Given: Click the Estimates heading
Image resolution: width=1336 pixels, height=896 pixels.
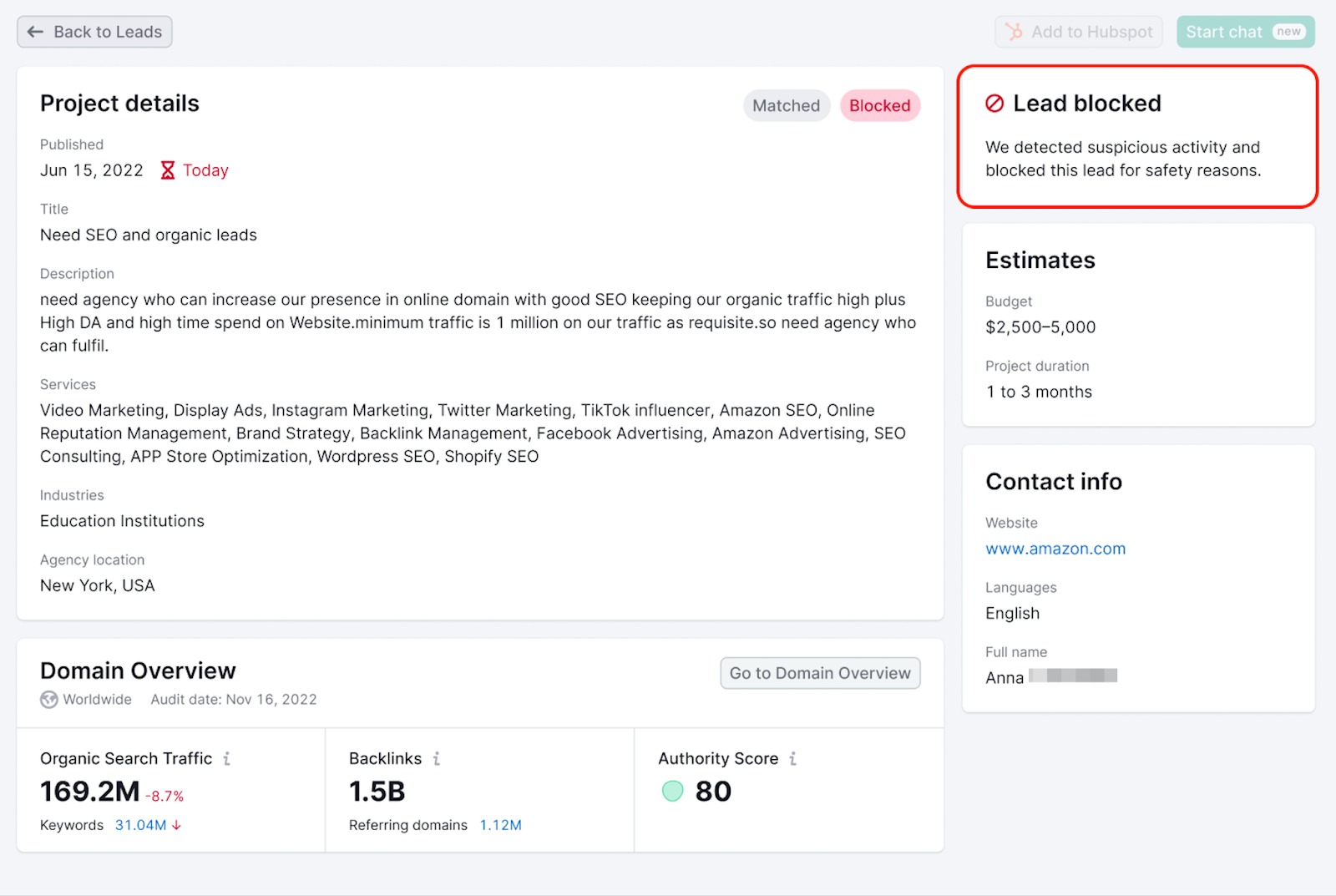Looking at the screenshot, I should tap(1040, 260).
